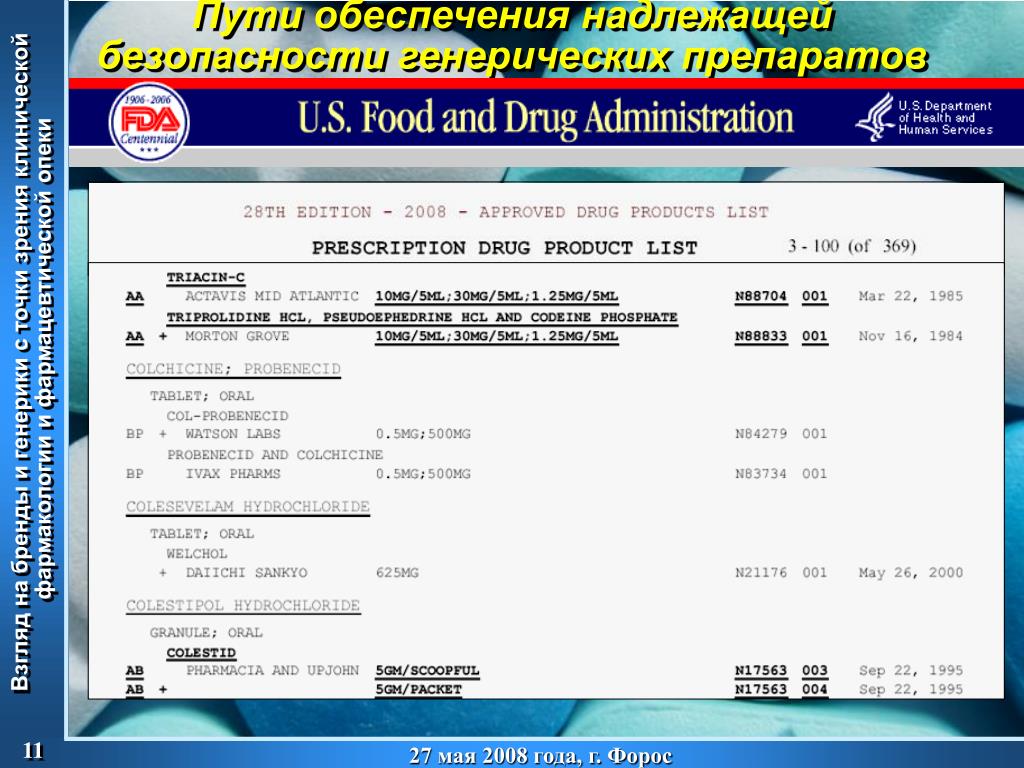The width and height of the screenshot is (1024, 768).
Task: Select WATSON LABS manufacturer text
Action: pyautogui.click(x=232, y=434)
